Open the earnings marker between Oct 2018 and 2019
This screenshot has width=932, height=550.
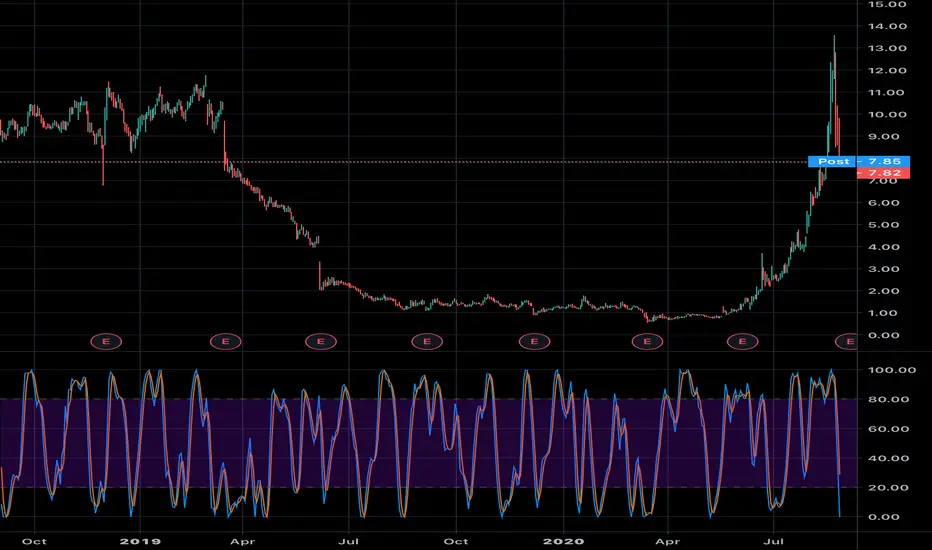click(x=106, y=341)
